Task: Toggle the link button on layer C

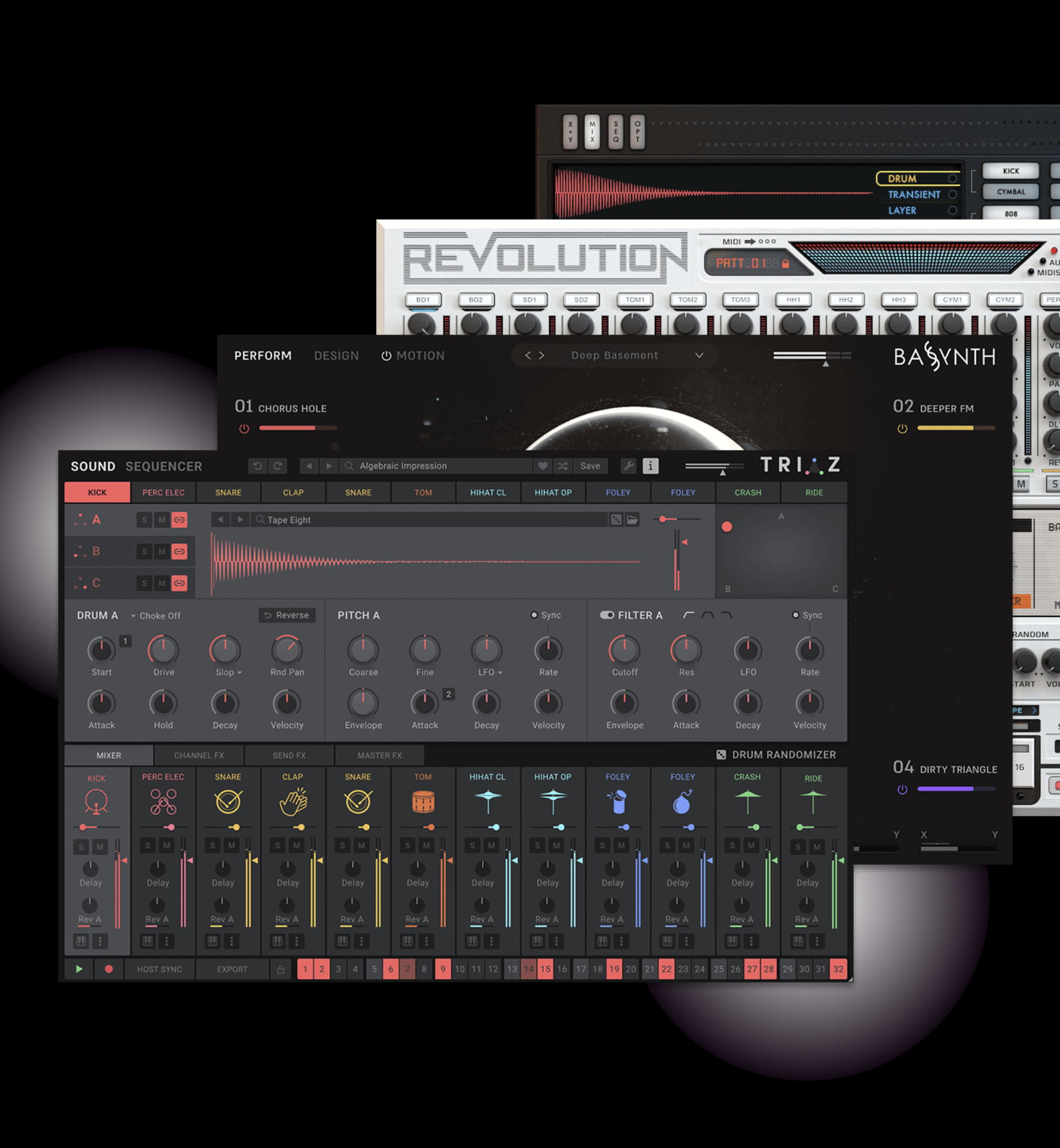Action: point(180,583)
